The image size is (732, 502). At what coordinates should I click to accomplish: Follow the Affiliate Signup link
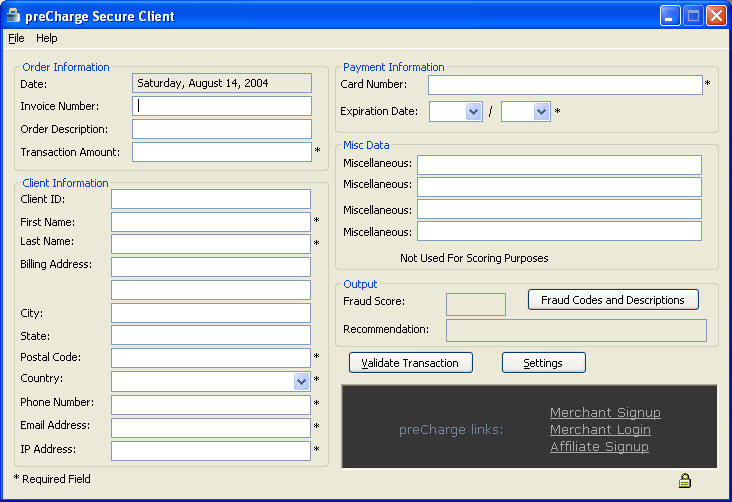(x=599, y=446)
